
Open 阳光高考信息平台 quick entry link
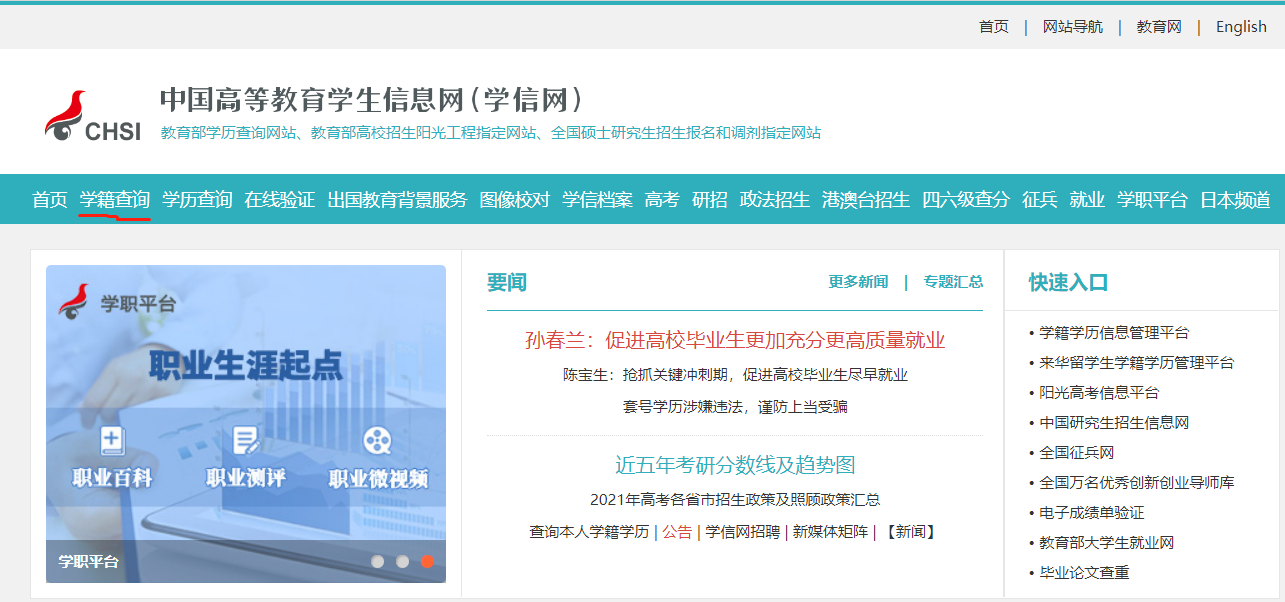(1099, 393)
